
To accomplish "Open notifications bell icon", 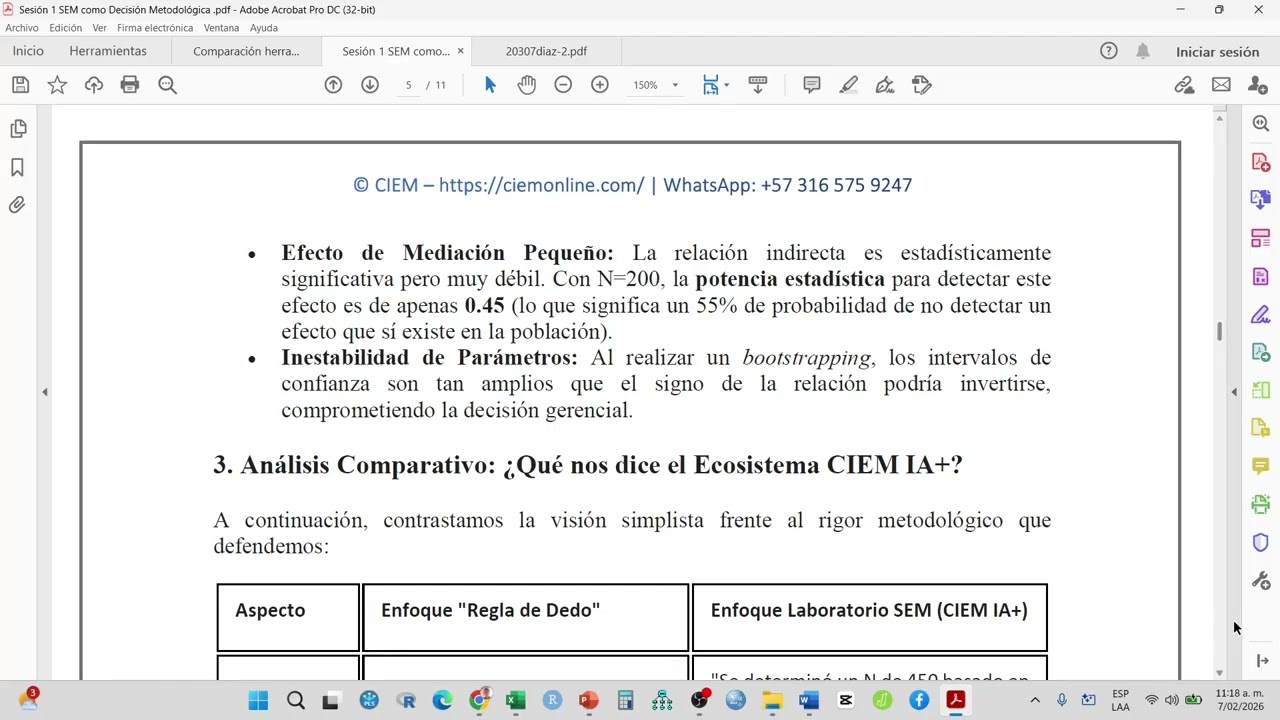I will coord(1143,51).
